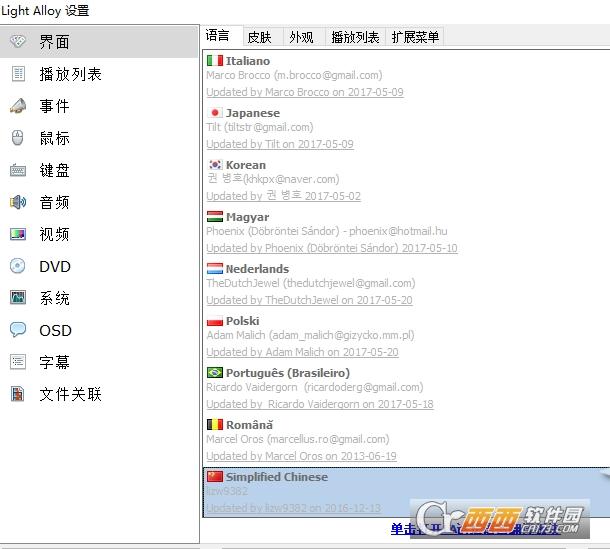Viewport: 610px width, 549px height.
Task: Click the OSD speech bubble icon
Action: pos(18,330)
